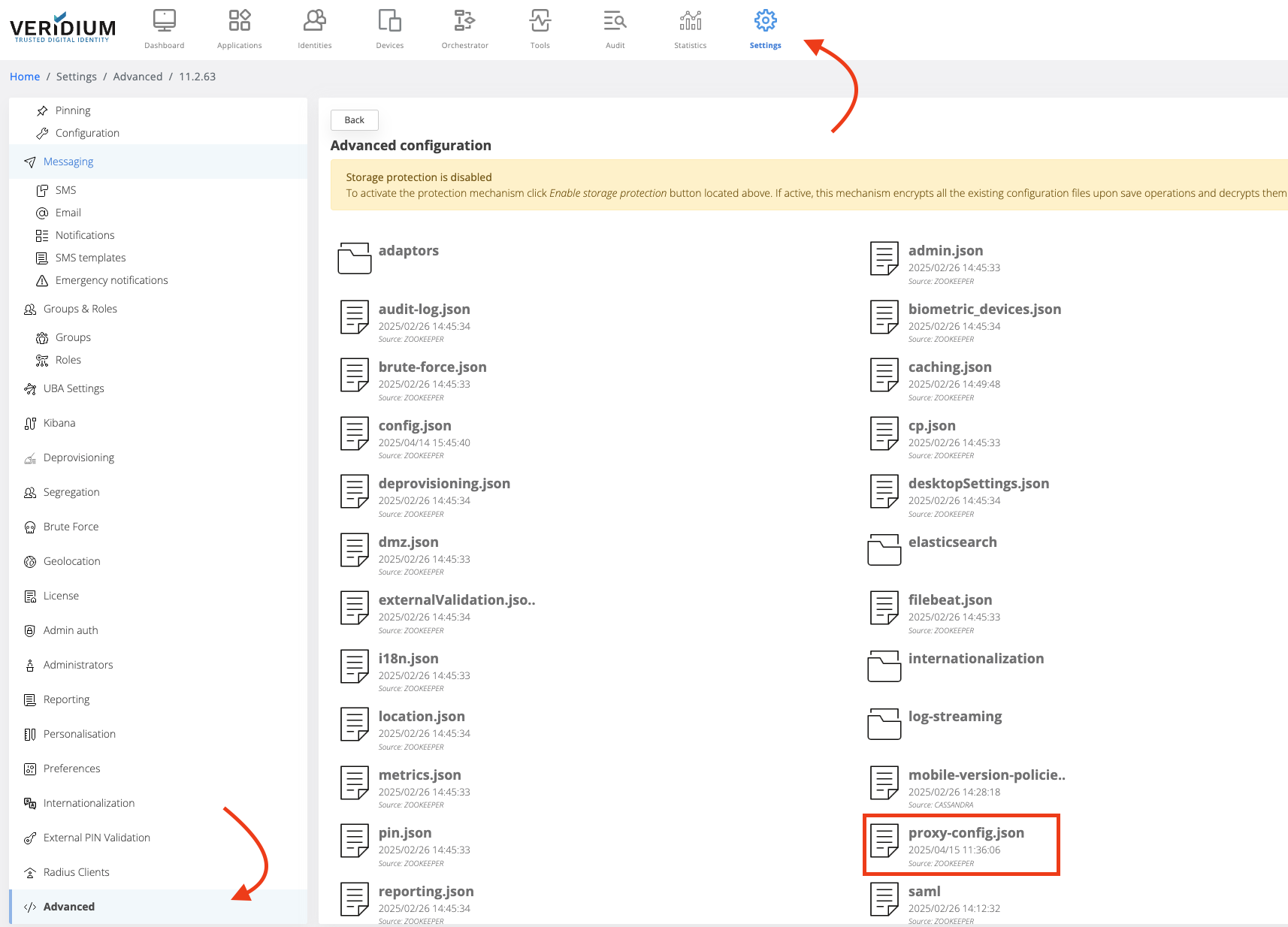Open the config.json file name link
Screen dimensions: 1288x927
[x=415, y=426]
